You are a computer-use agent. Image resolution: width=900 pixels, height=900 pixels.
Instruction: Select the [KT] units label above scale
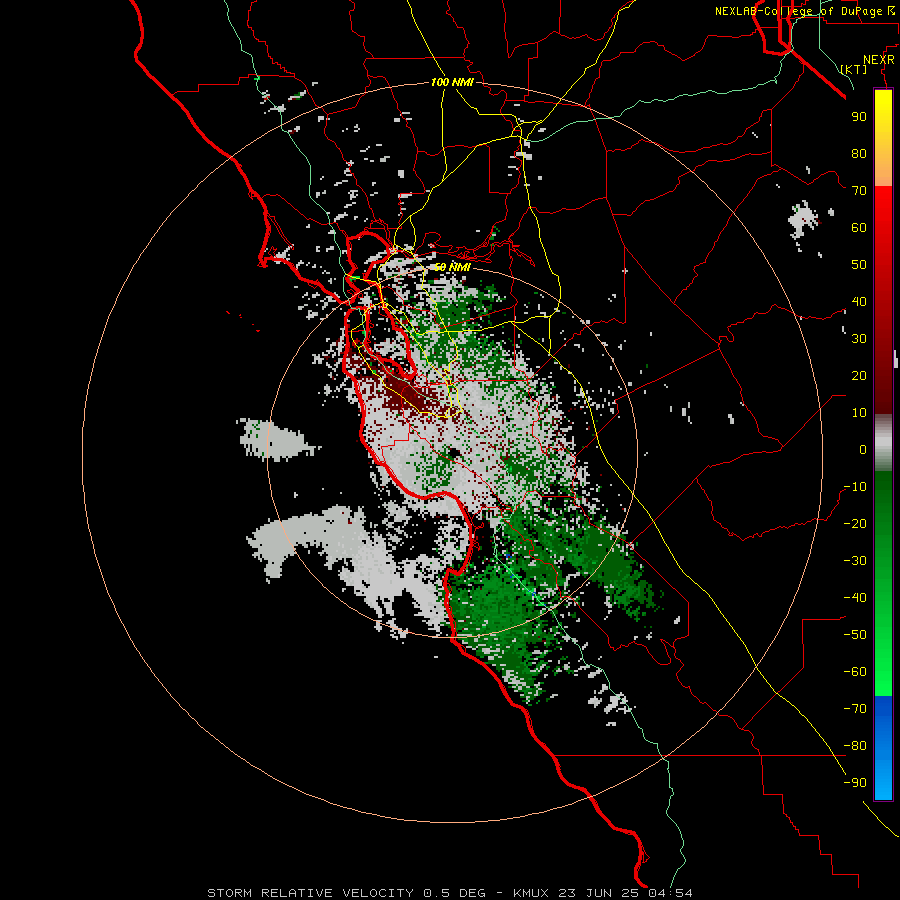pos(854,69)
